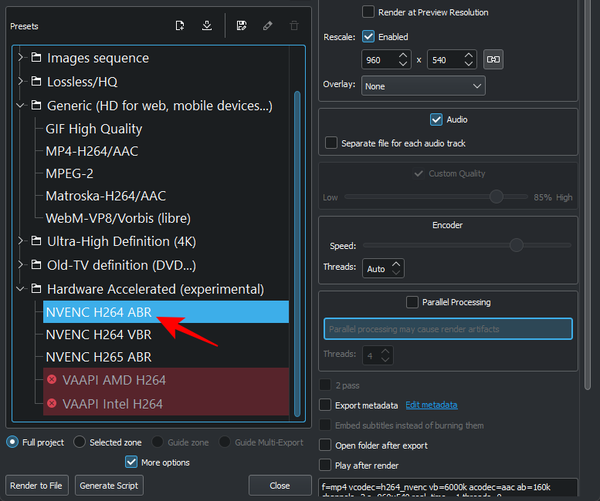The width and height of the screenshot is (600, 501).
Task: Increase the rescale width stepper
Action: click(x=403, y=55)
